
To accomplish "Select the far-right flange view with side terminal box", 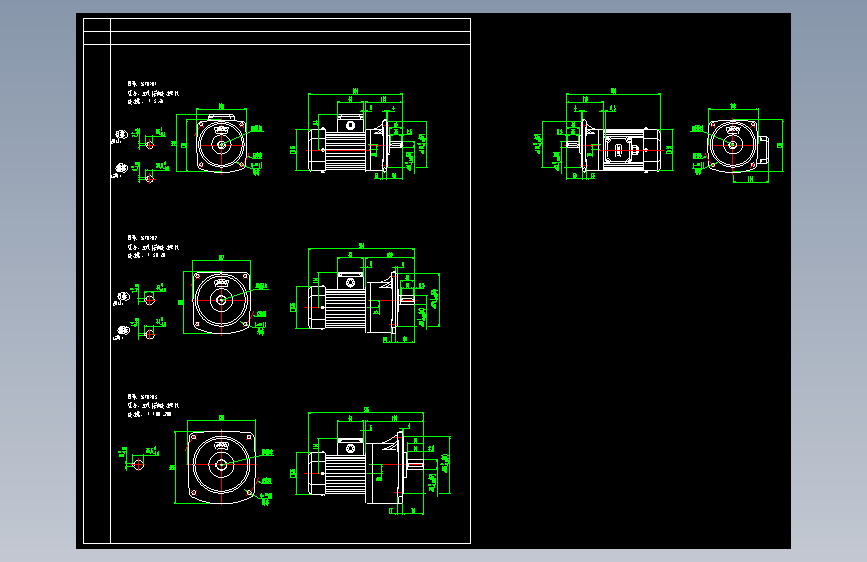I will (x=737, y=144).
